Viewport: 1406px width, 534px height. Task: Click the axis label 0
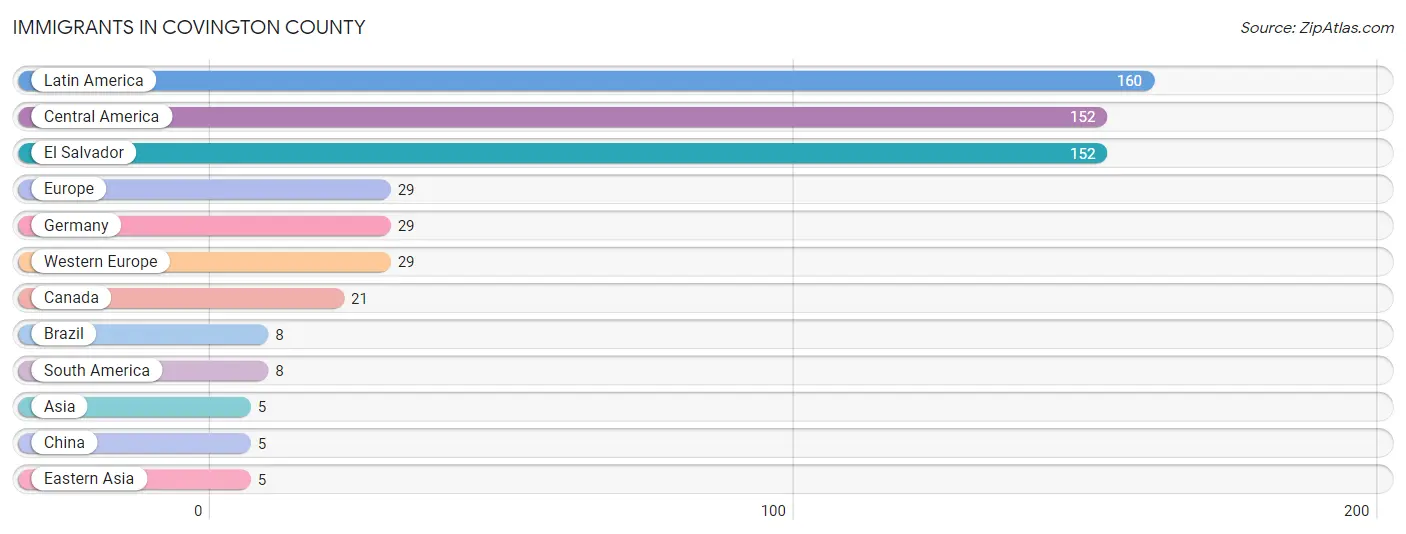(x=198, y=511)
